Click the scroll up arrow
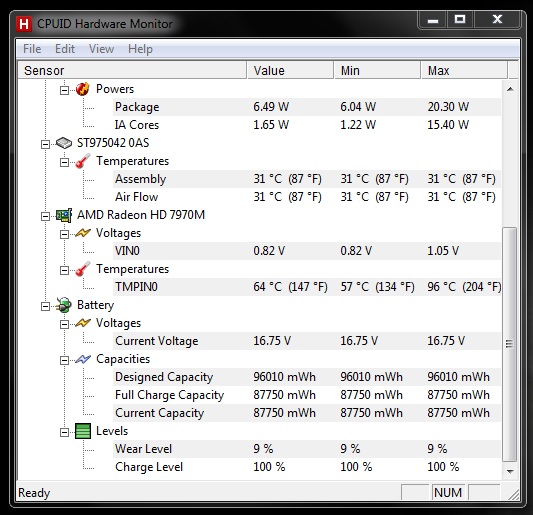533x515 pixels. pyautogui.click(x=510, y=89)
